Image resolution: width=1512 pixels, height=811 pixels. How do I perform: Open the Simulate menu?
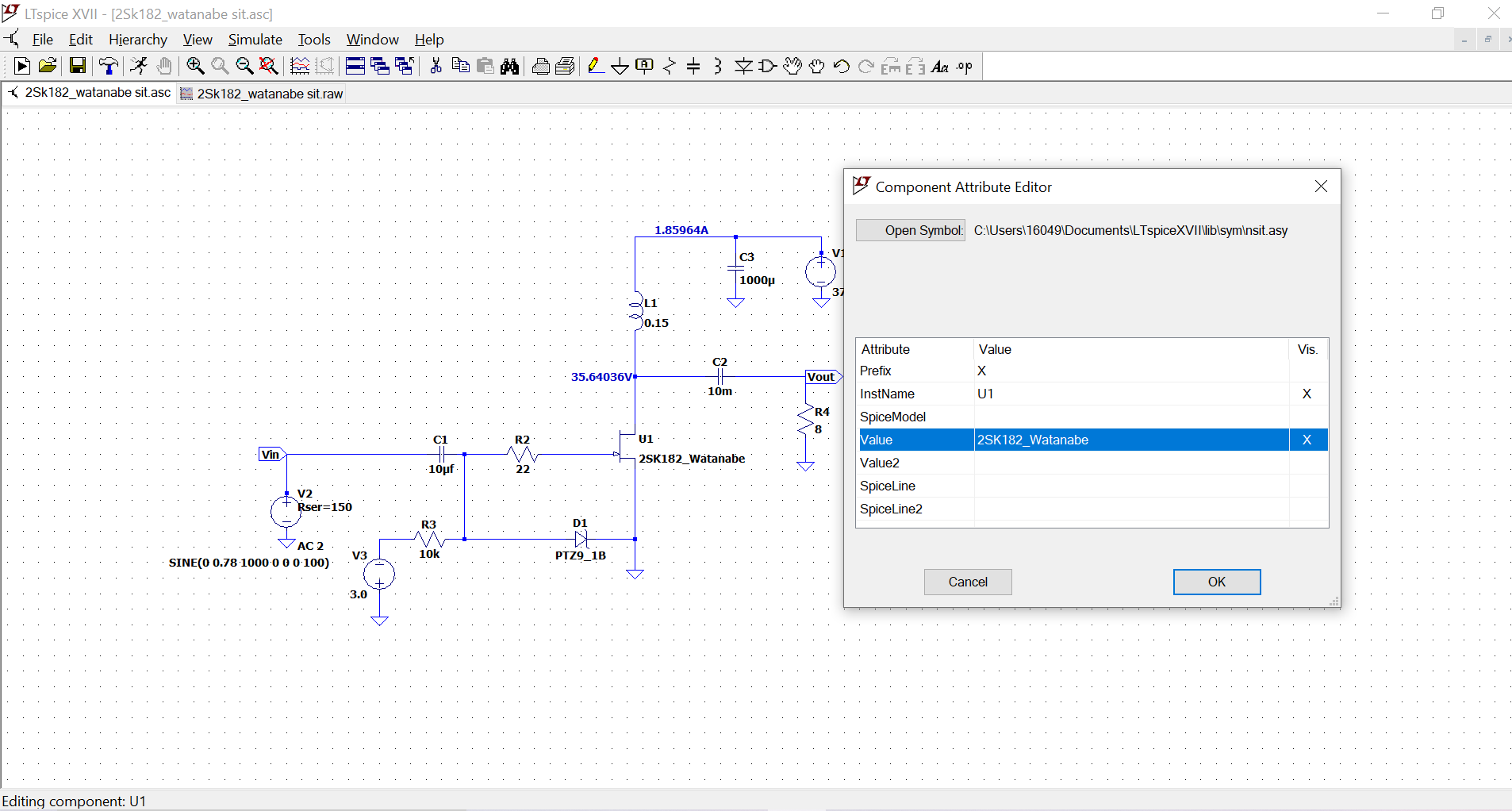[x=255, y=40]
